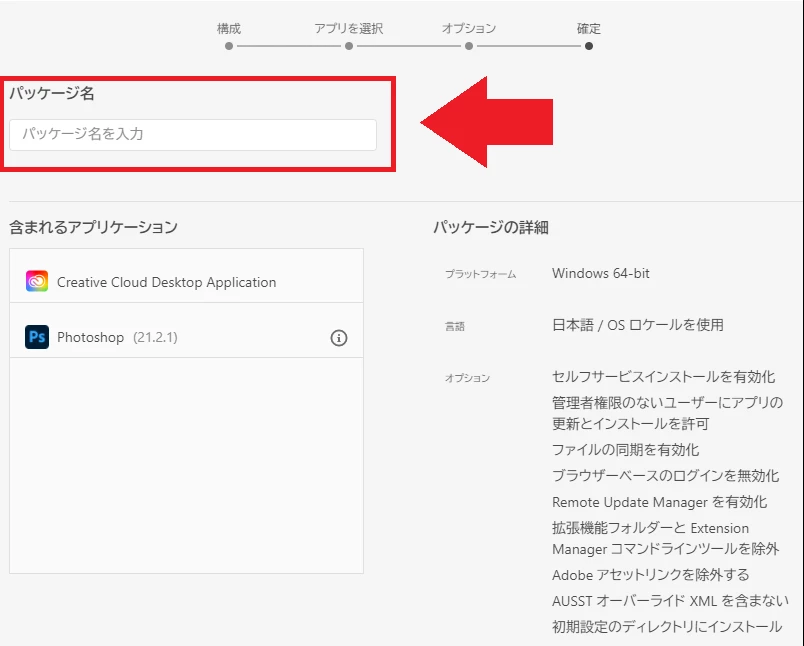This screenshot has height=646, width=804.
Task: Go to the アプリを選択 step
Action: coord(349,46)
